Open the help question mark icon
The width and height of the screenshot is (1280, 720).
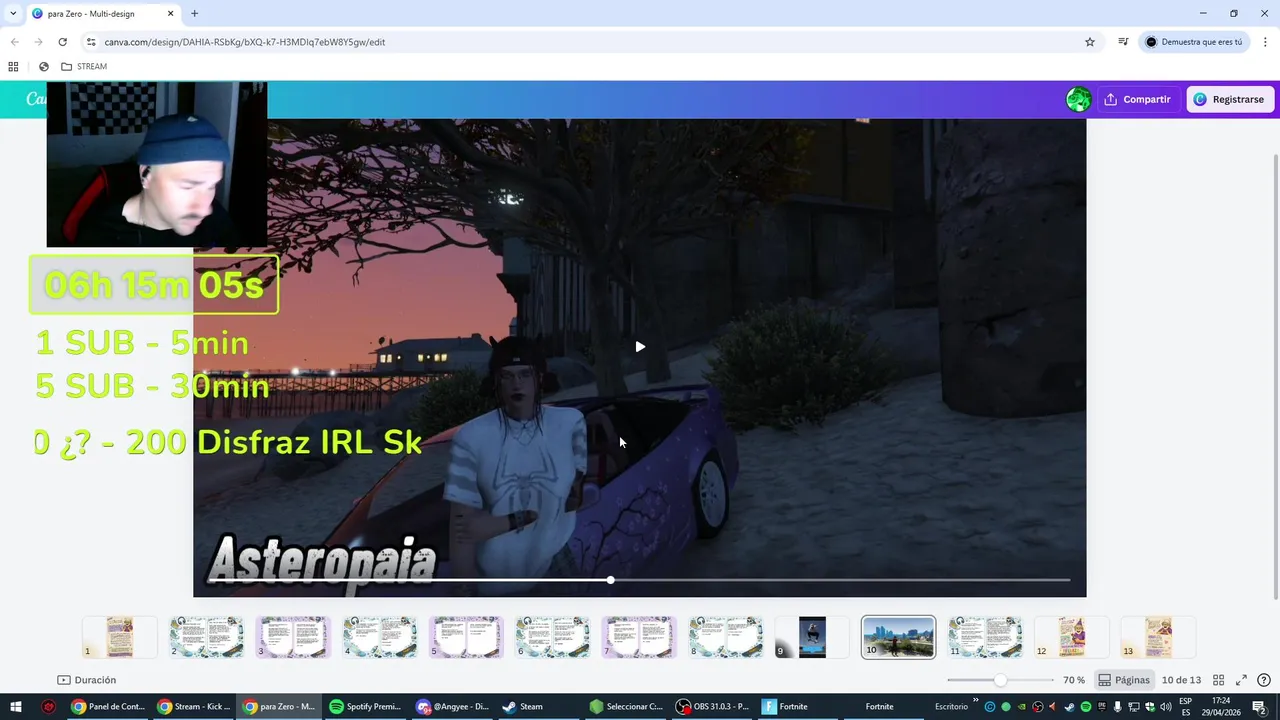[x=1264, y=680]
